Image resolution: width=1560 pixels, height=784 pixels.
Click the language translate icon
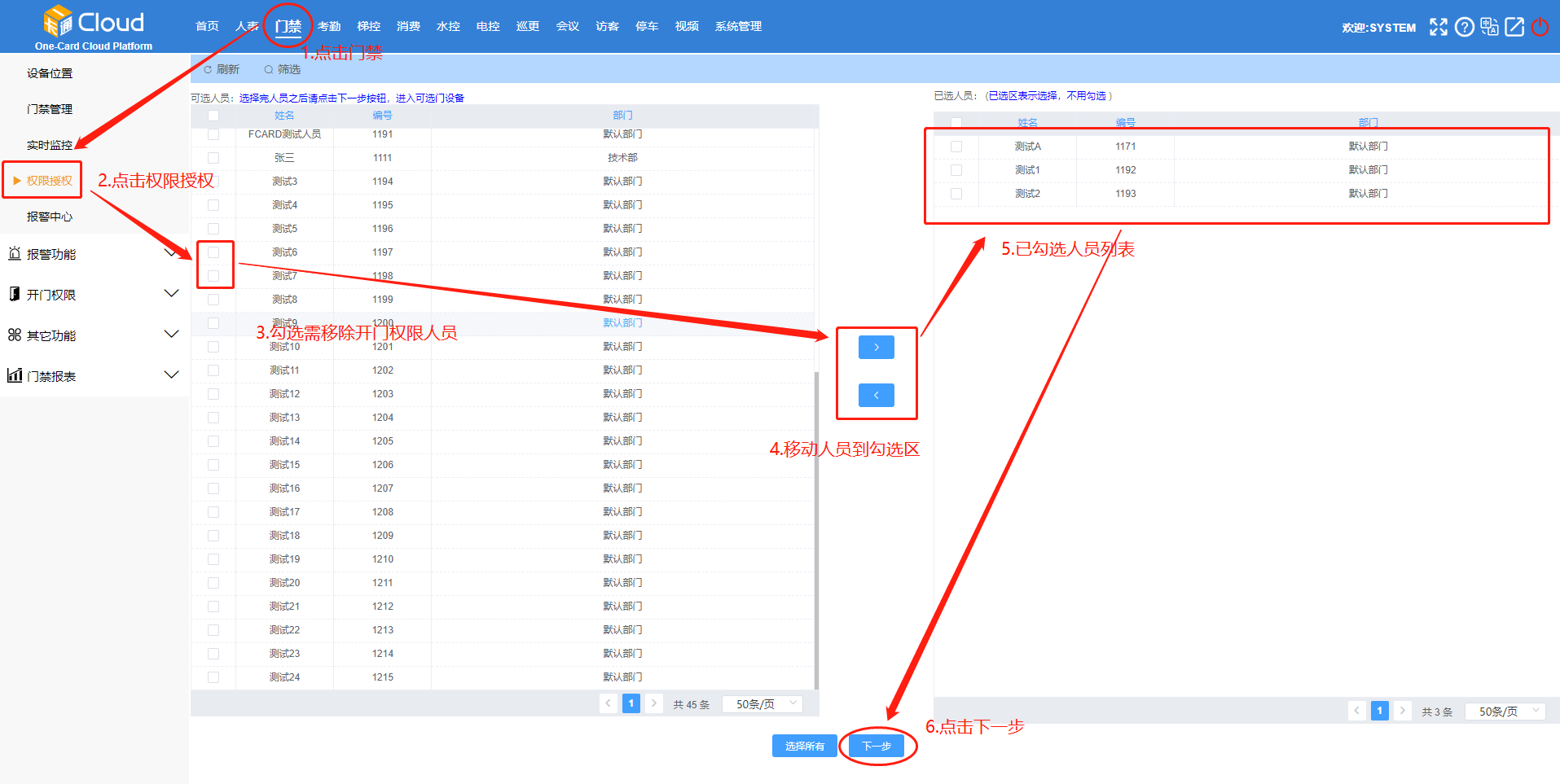pyautogui.click(x=1489, y=27)
